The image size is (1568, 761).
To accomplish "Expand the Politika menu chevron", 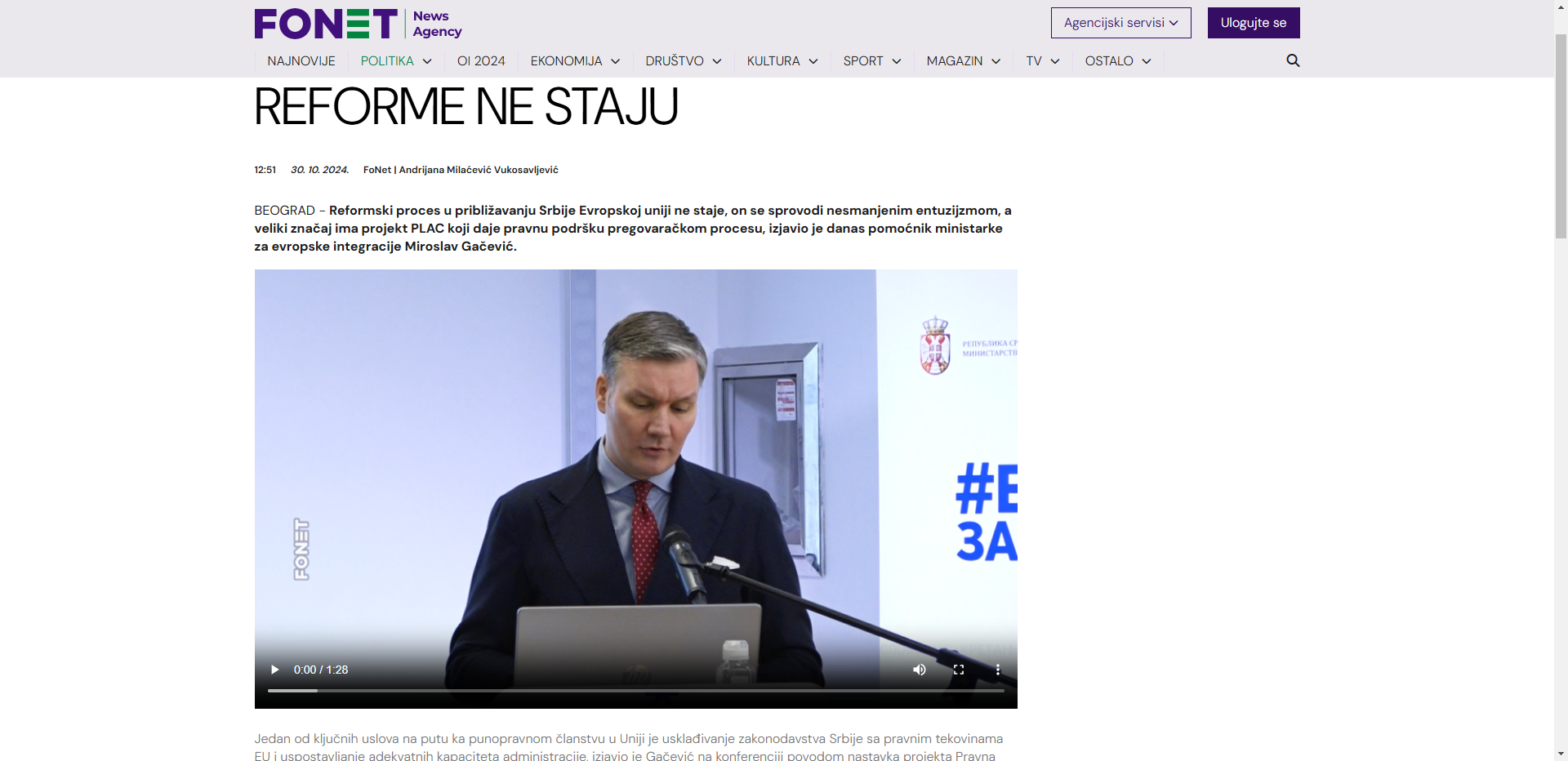I will tap(427, 61).
